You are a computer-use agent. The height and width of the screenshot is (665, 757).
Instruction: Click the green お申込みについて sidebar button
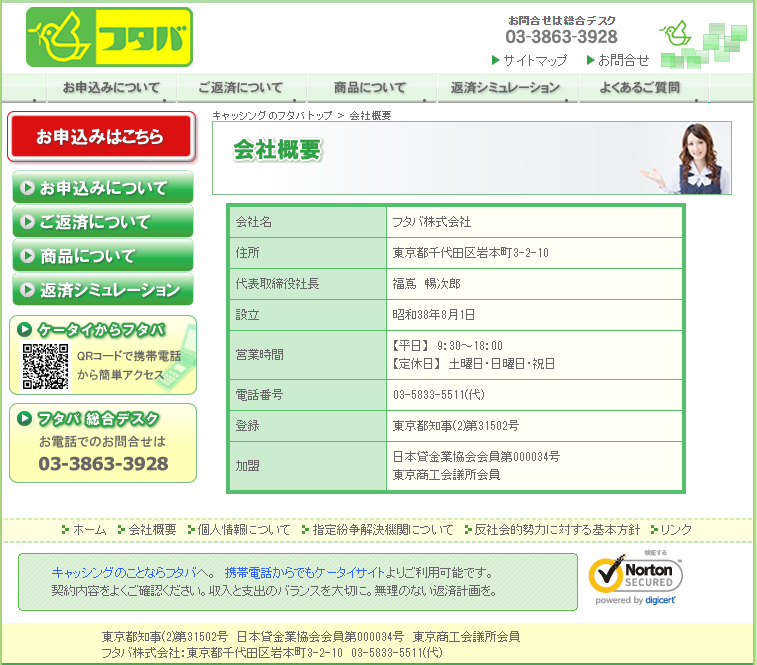(103, 187)
